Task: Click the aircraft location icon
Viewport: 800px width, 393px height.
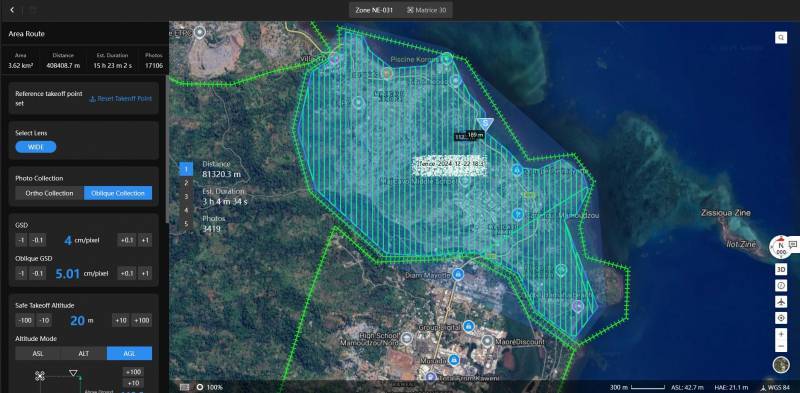Action: [x=781, y=302]
